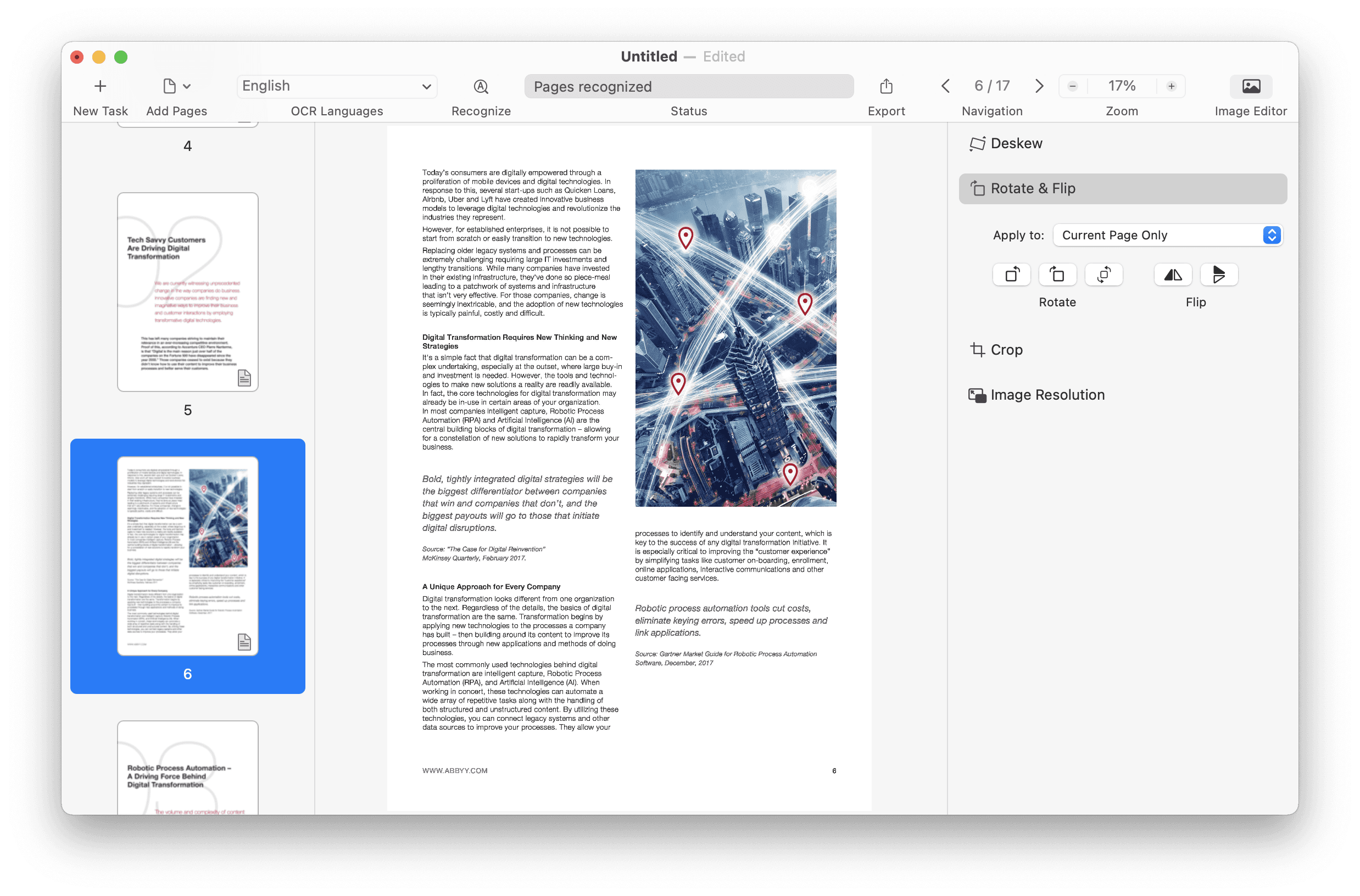This screenshot has width=1360, height=896.
Task: Open the OCR Languages dropdown
Action: tap(337, 86)
